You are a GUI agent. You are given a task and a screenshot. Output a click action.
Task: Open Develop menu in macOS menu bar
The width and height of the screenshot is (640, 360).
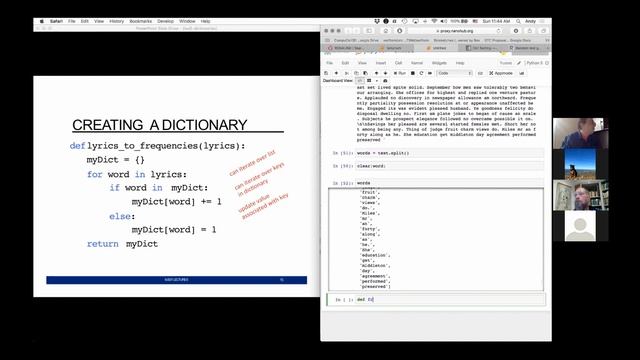pyautogui.click(x=165, y=21)
